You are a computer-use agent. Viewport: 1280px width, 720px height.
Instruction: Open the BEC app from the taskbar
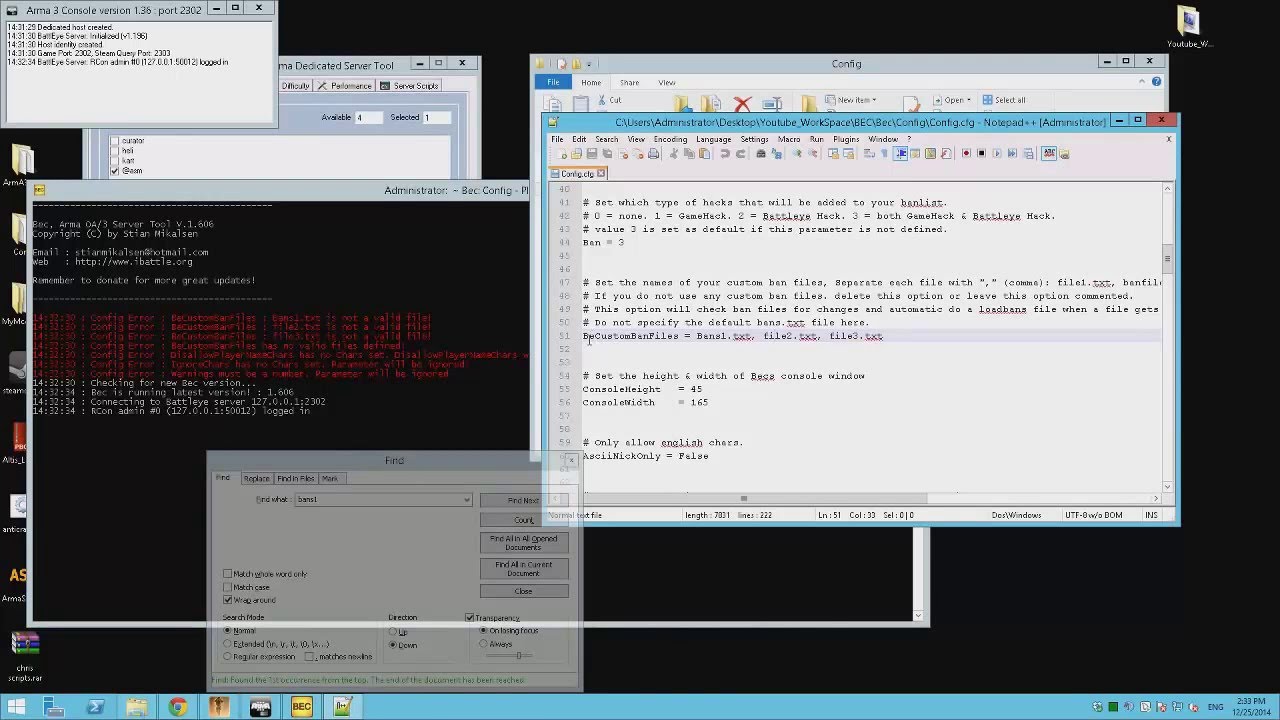point(301,707)
